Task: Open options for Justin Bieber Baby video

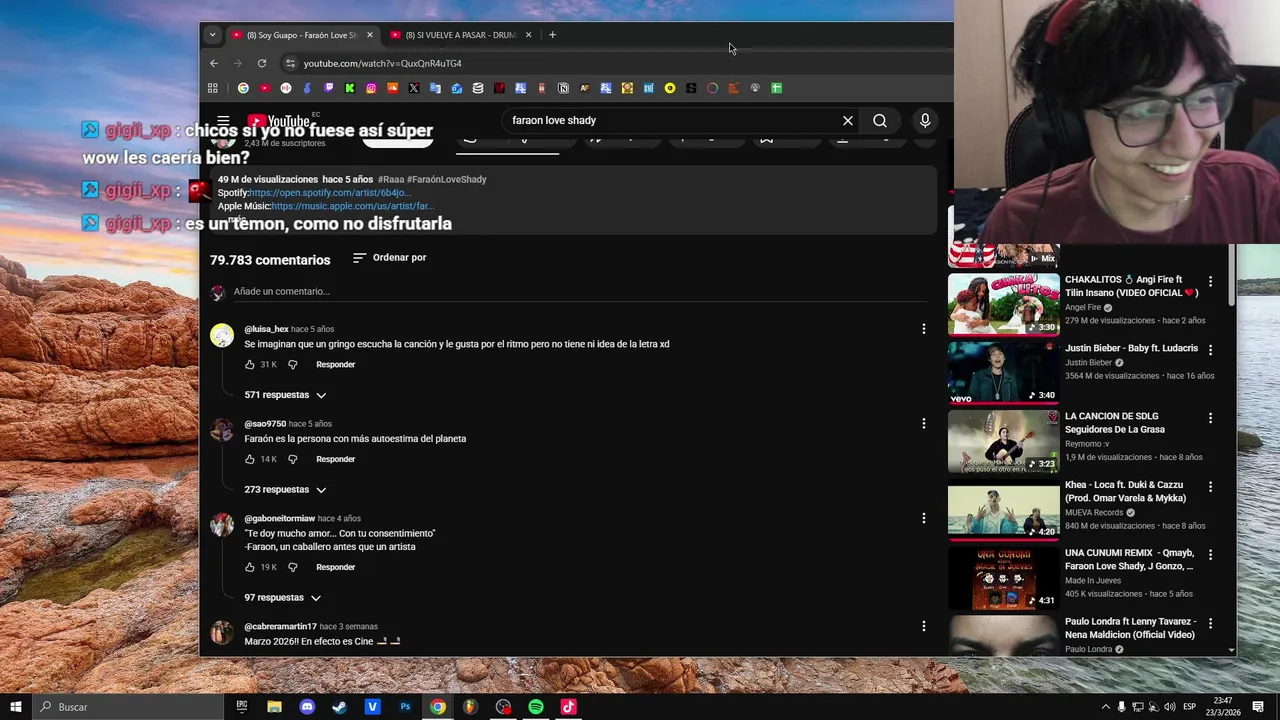Action: click(x=1210, y=350)
